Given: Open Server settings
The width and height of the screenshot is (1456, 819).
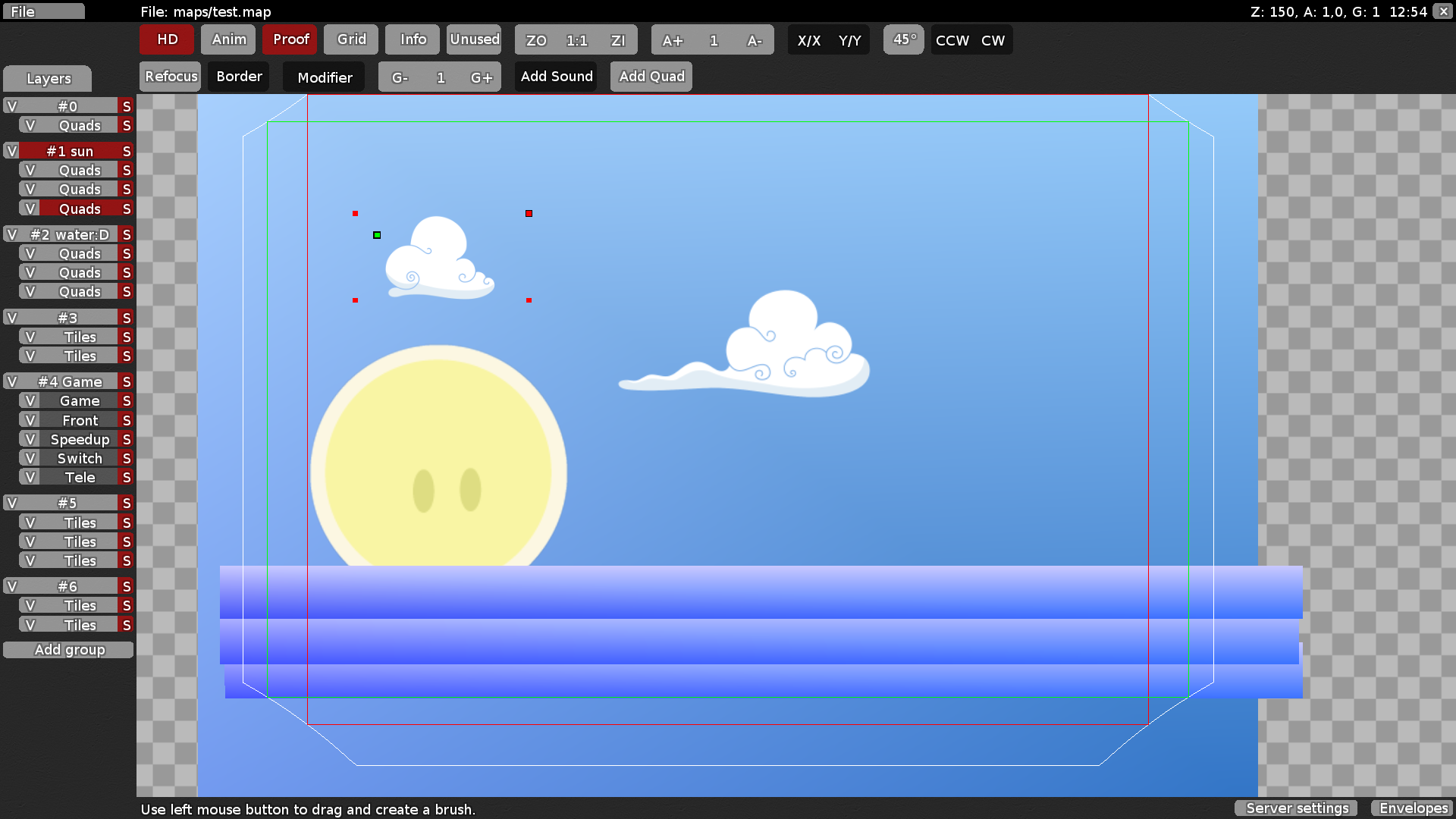Looking at the screenshot, I should (1295, 808).
